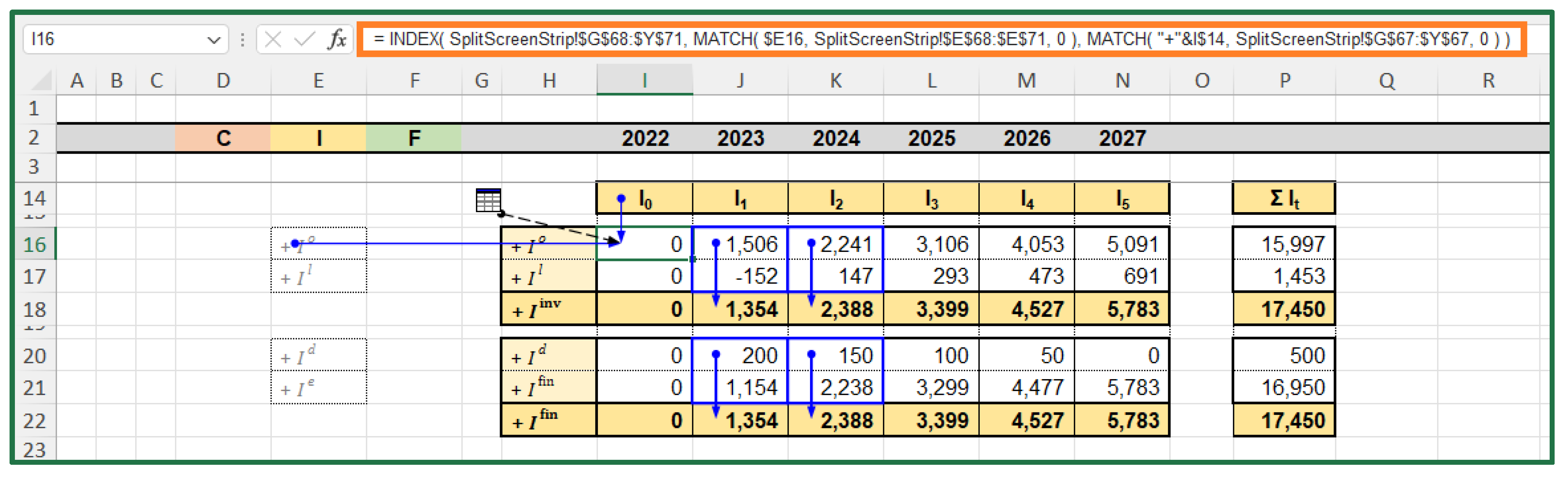Click cell with value 1,506

point(740,244)
